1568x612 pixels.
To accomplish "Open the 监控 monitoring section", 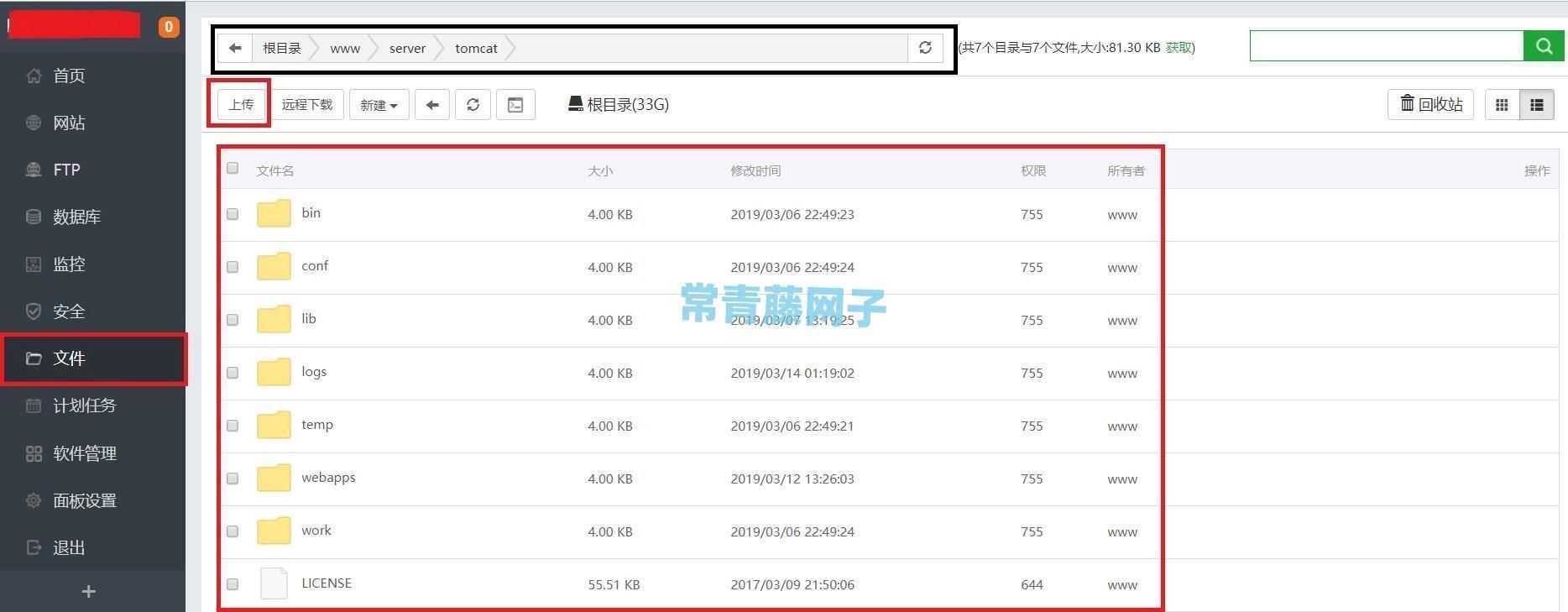I will (x=92, y=264).
